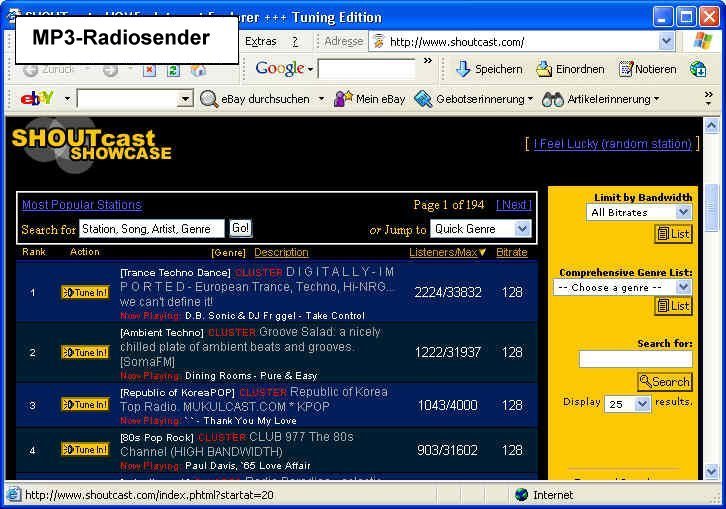The width and height of the screenshot is (726, 509).
Task: Click the Einordnen folder icon
Action: 544,69
